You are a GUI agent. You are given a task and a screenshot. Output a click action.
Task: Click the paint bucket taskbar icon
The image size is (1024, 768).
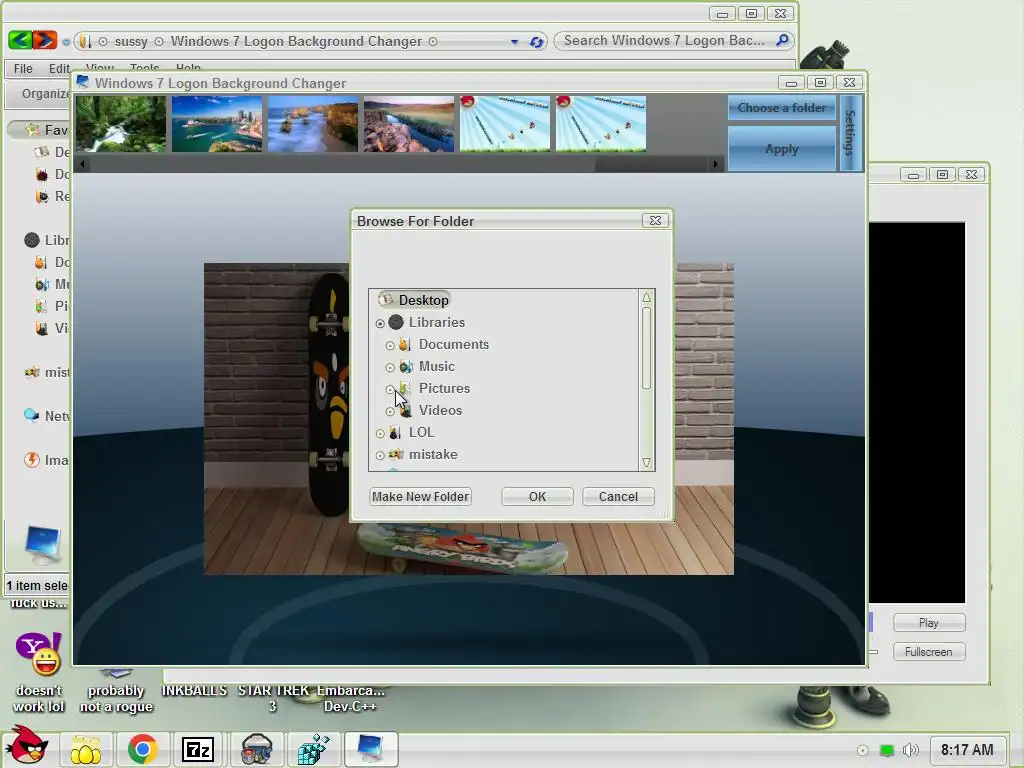pos(256,749)
